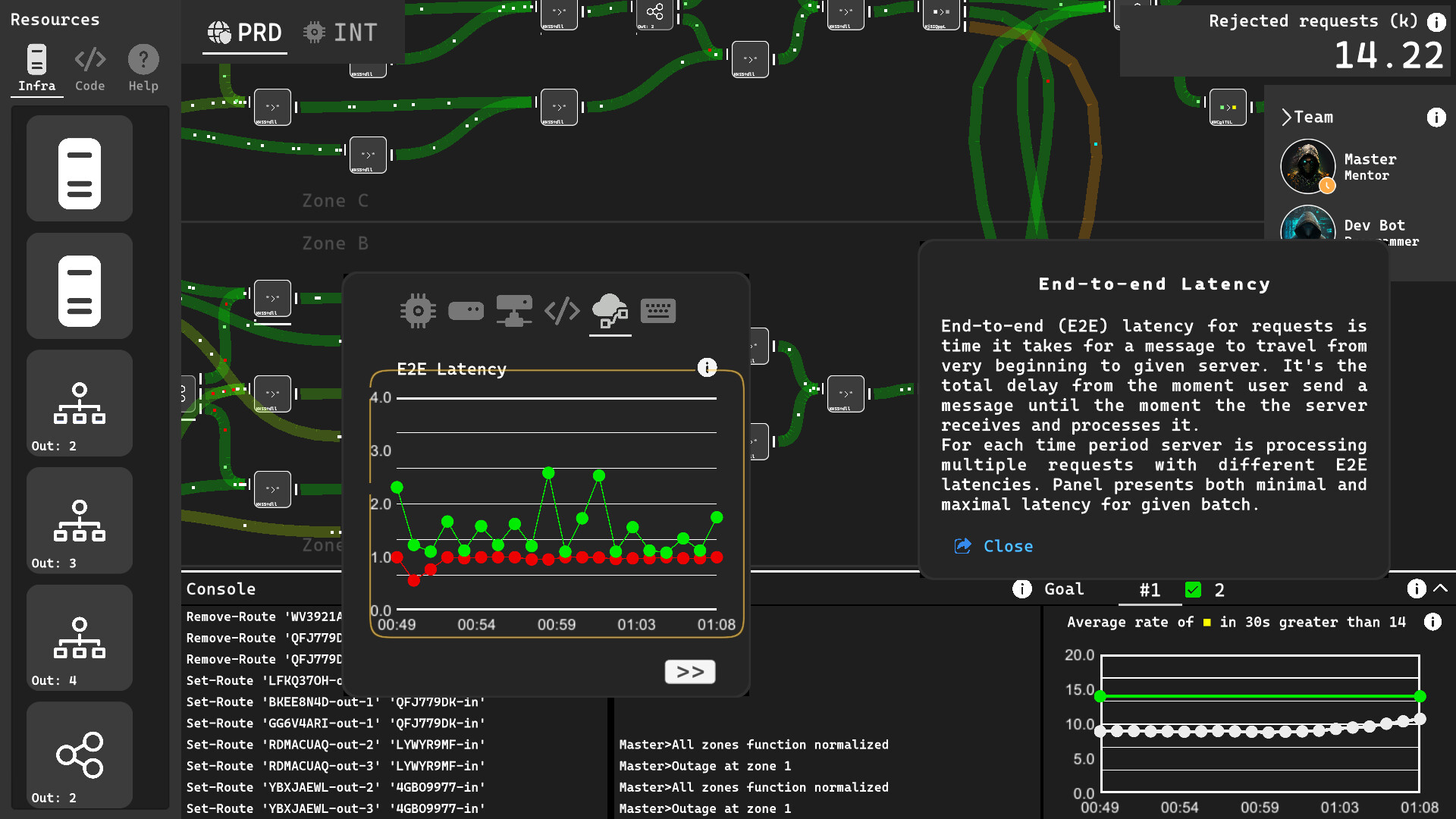Click the Master Mentor avatar
The image size is (1456, 819).
coord(1307,166)
